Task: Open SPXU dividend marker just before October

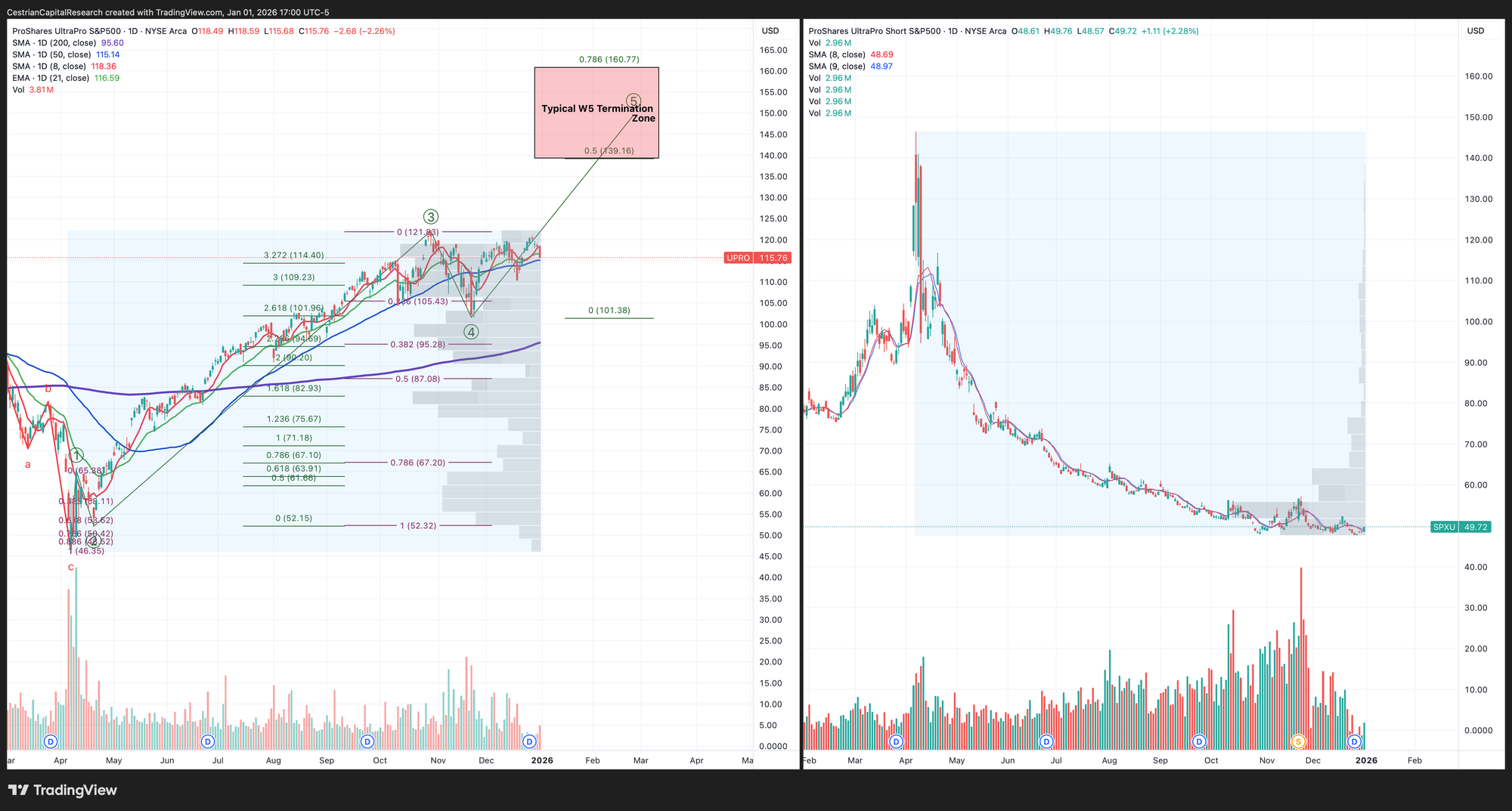Action: [x=1199, y=741]
